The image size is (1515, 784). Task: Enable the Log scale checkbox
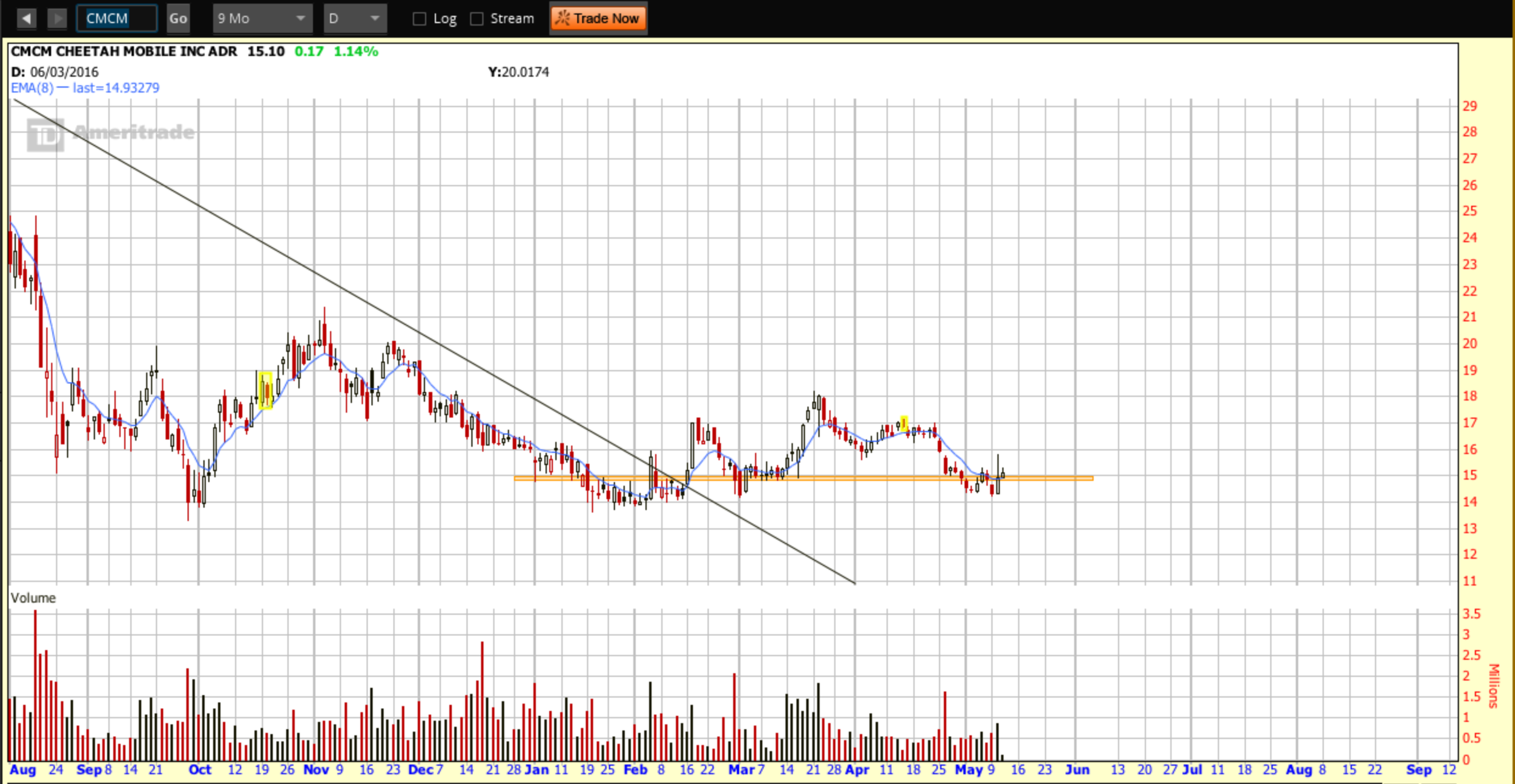tap(420, 19)
